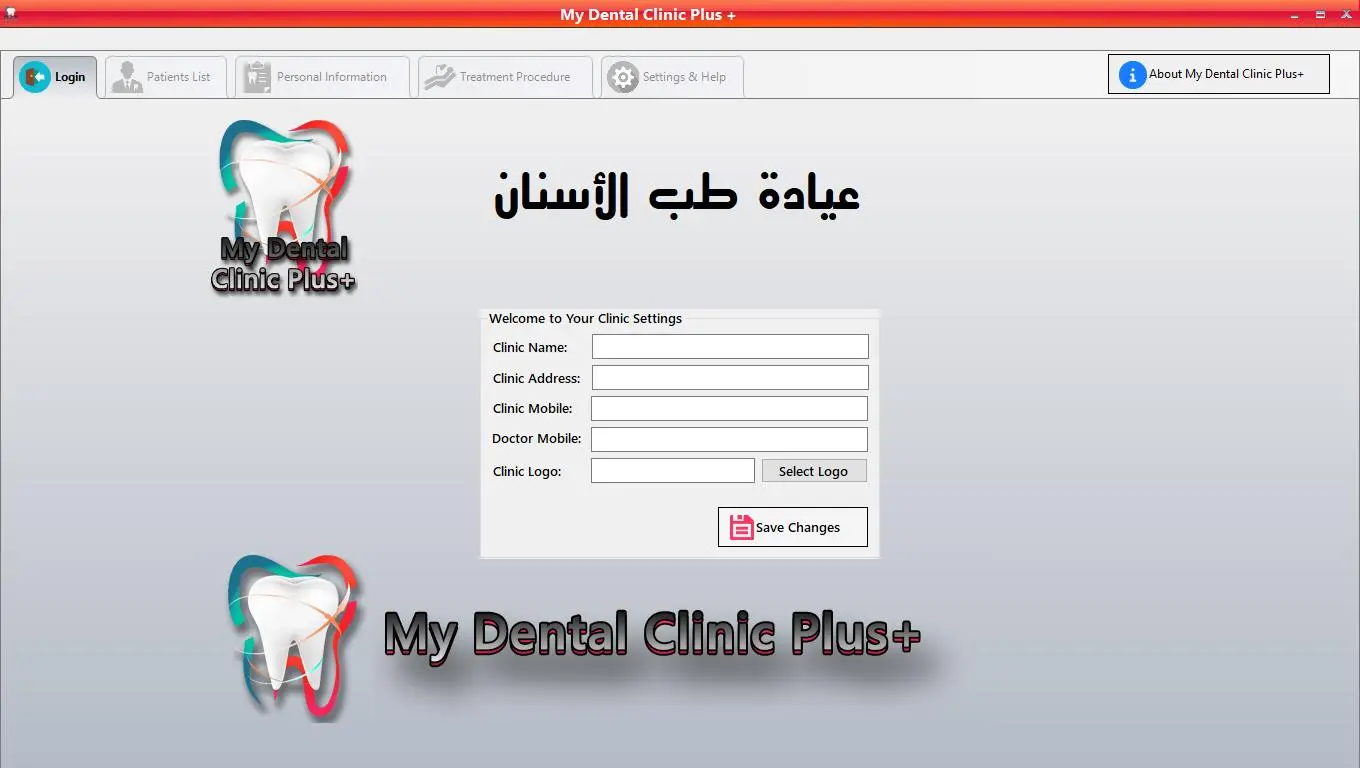This screenshot has height=768, width=1360.
Task: Click the Settings & Help gear icon
Action: tap(623, 77)
